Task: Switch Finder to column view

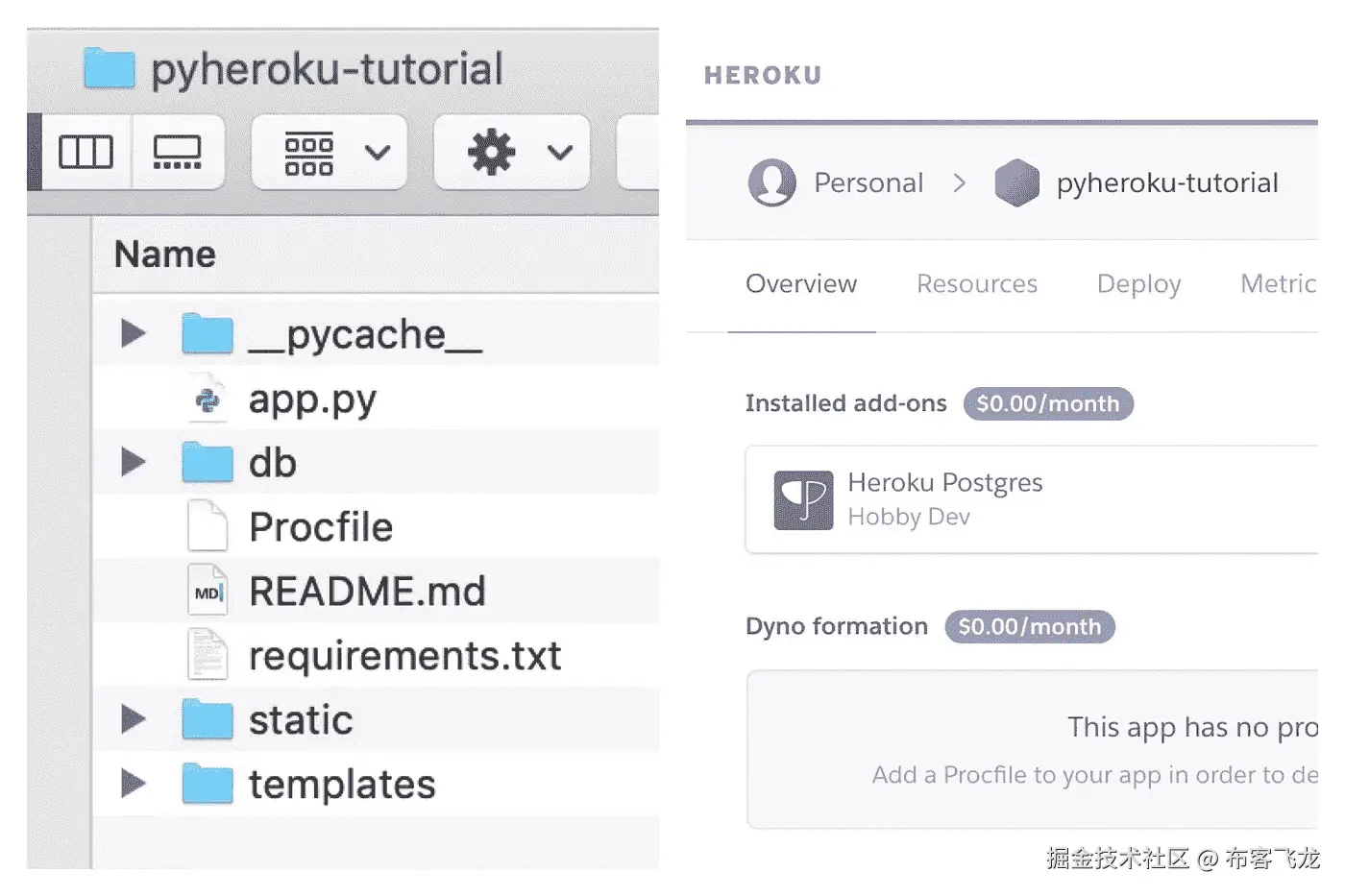Action: coord(86,152)
